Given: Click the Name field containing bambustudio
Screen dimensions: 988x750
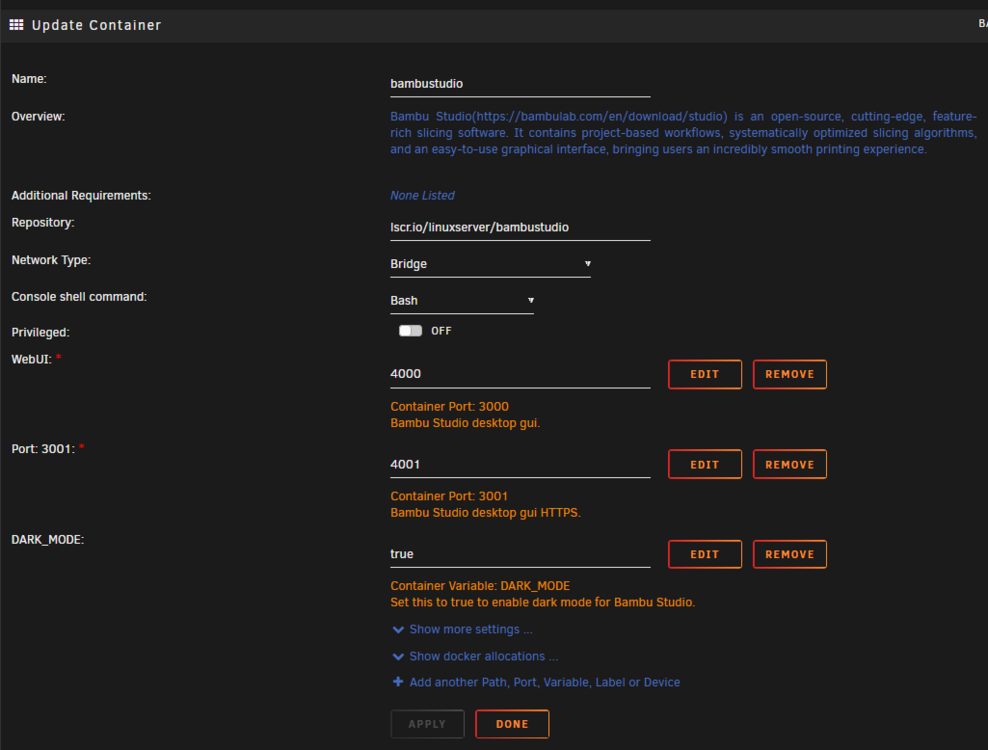Looking at the screenshot, I should coord(520,84).
